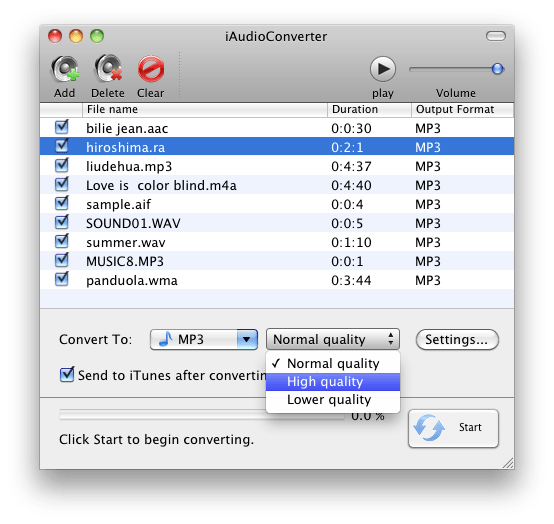Play the selected audio file
This screenshot has height=524, width=554.
tap(383, 69)
